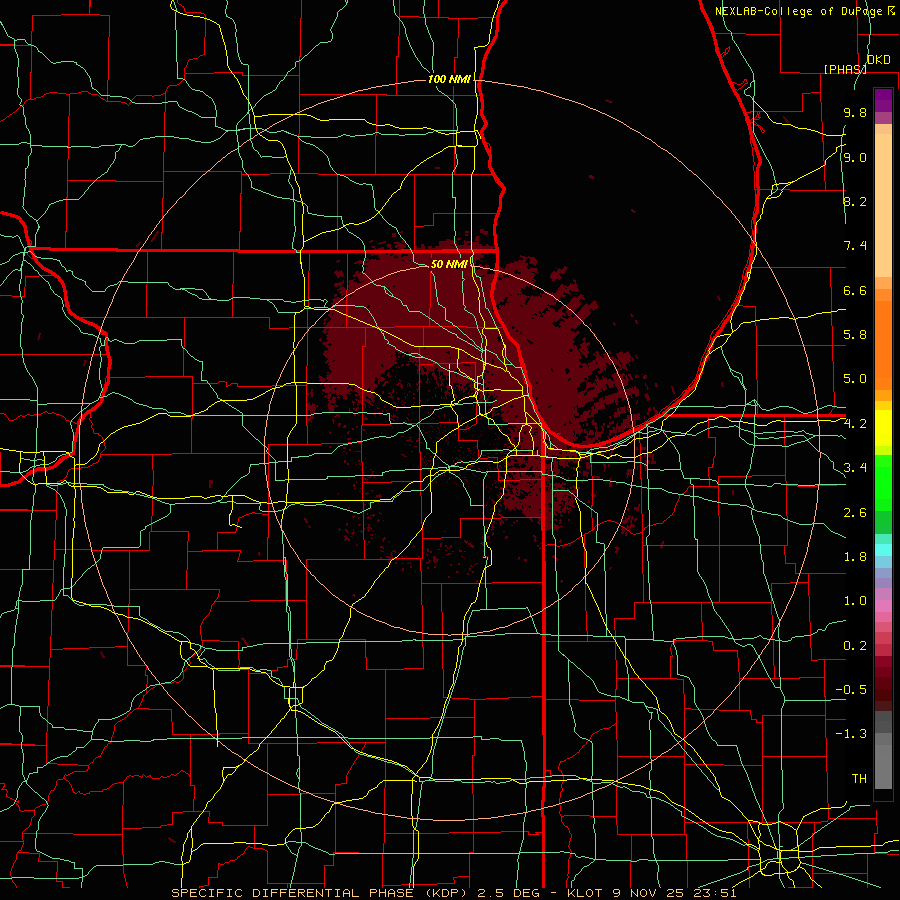
Task: Click the 1.0 color scale value
Action: coord(855,601)
